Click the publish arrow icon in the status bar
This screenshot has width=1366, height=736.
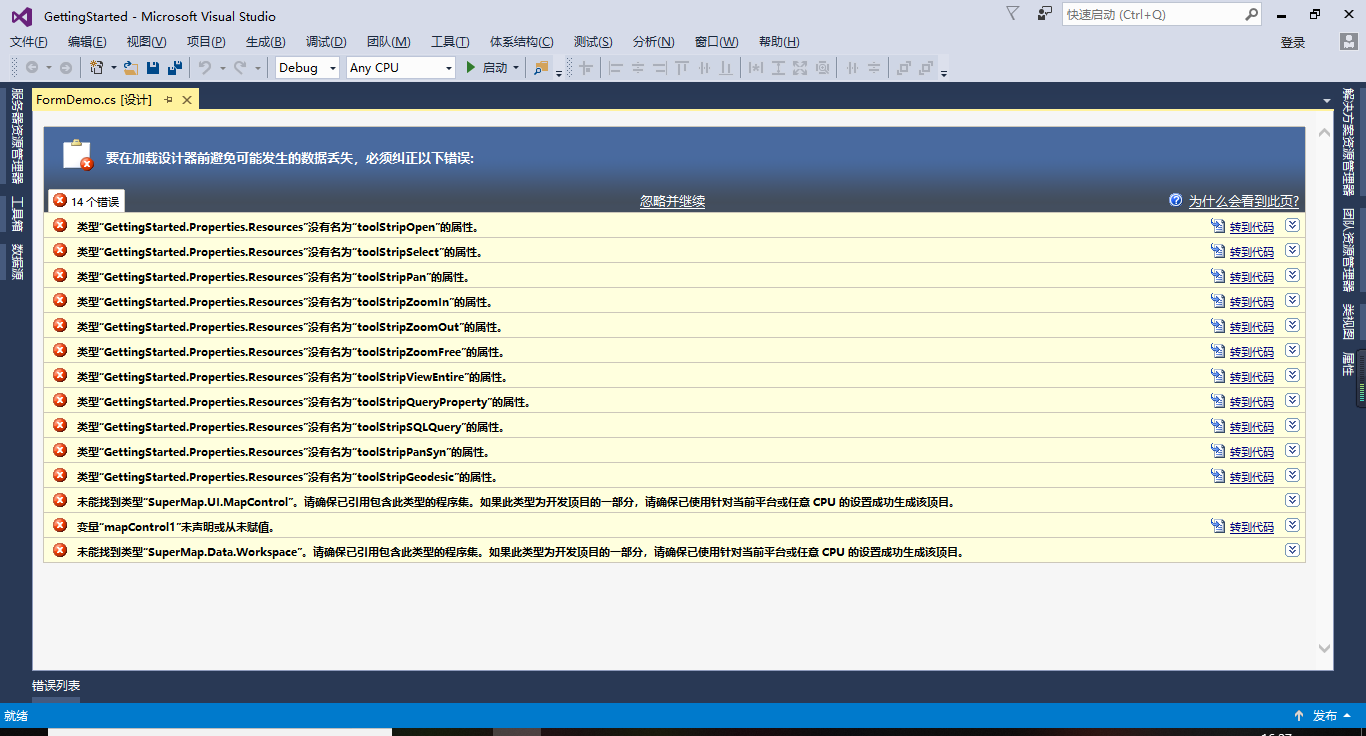pos(1299,716)
